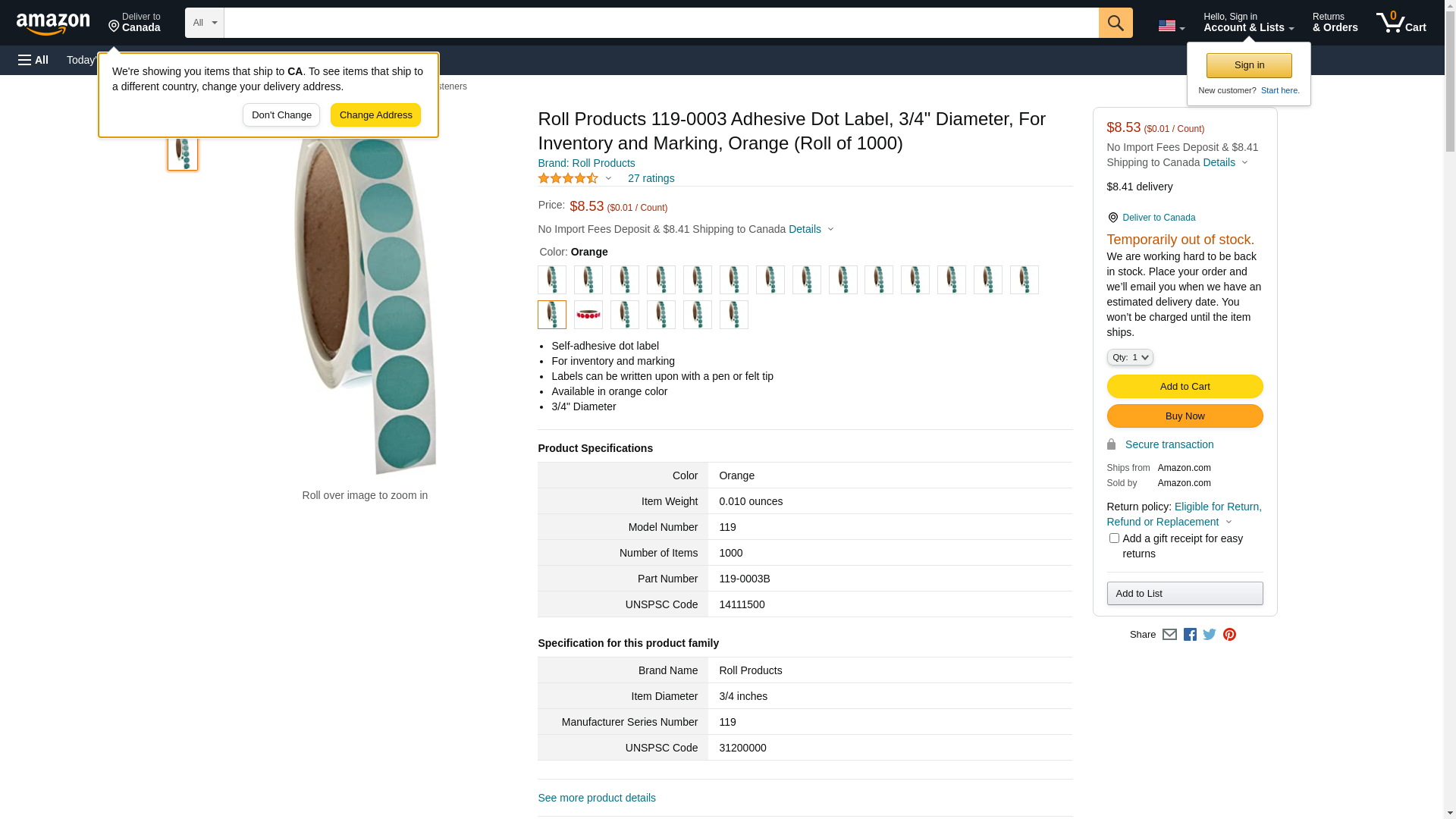
Task: Open the All departments search dropdown
Action: click(204, 23)
